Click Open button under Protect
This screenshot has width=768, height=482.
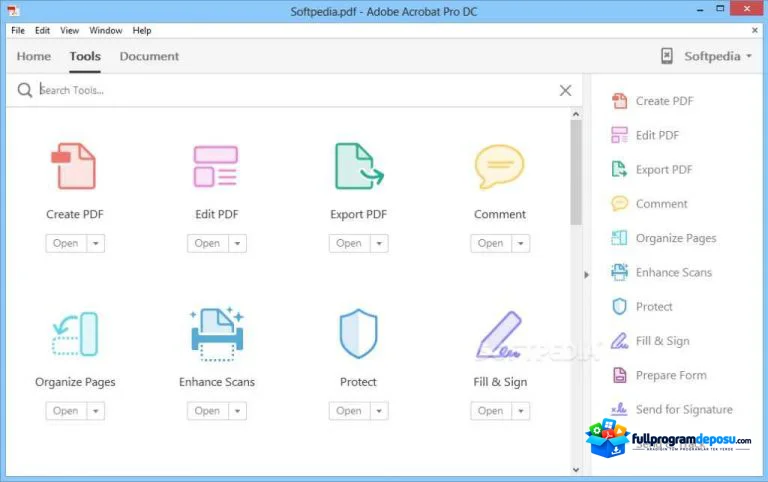(x=349, y=411)
